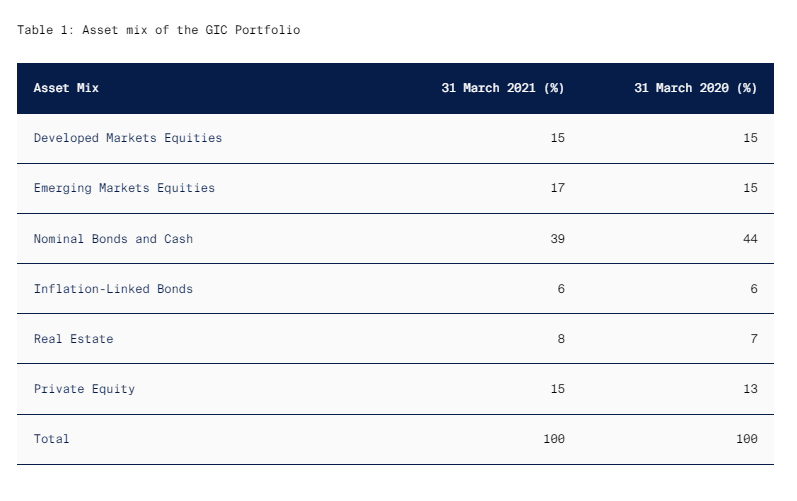This screenshot has width=797, height=501.
Task: Click the Developed Markets Equities row label
Action: click(x=128, y=138)
